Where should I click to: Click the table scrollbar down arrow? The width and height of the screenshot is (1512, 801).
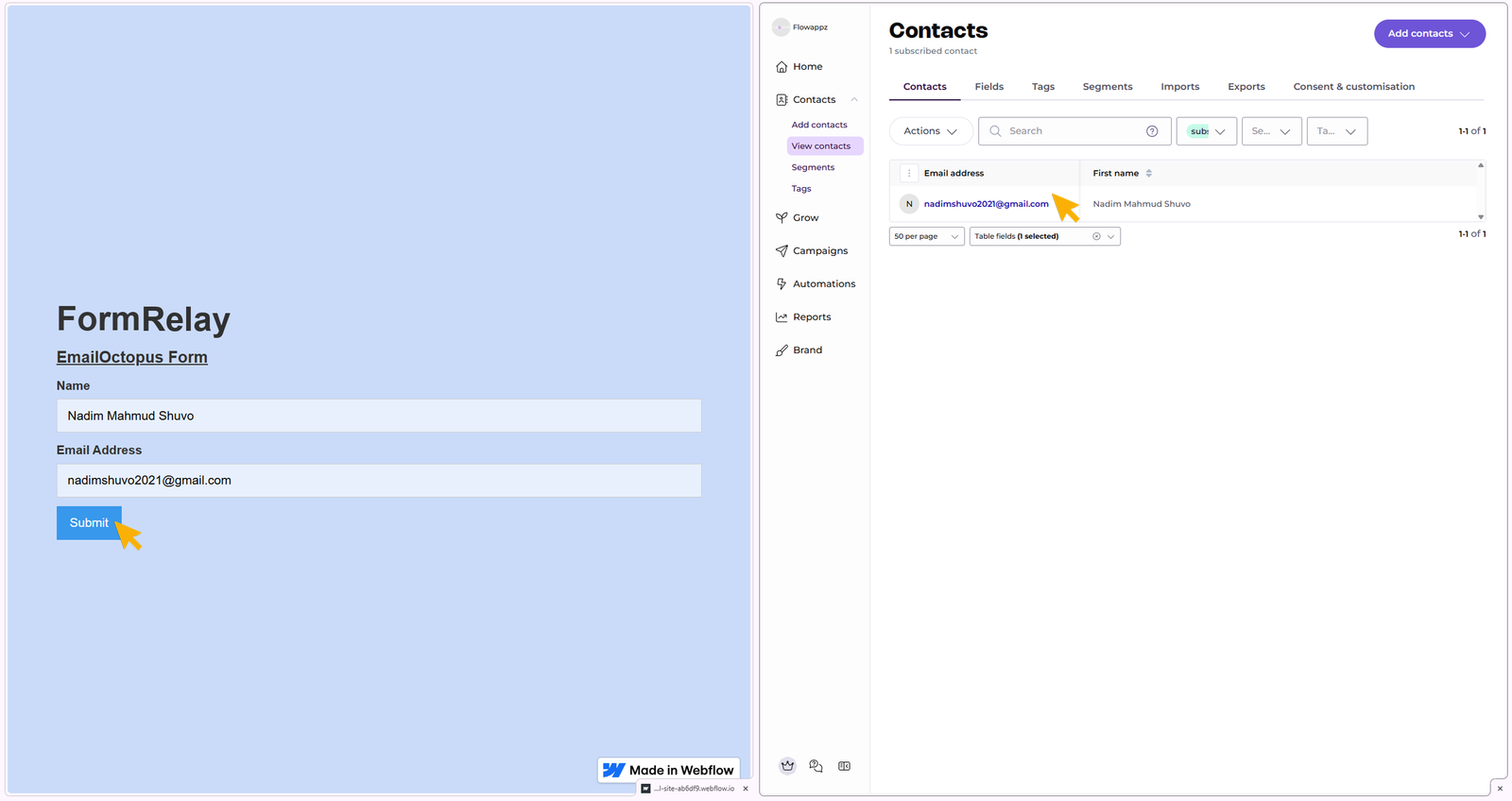click(x=1481, y=217)
